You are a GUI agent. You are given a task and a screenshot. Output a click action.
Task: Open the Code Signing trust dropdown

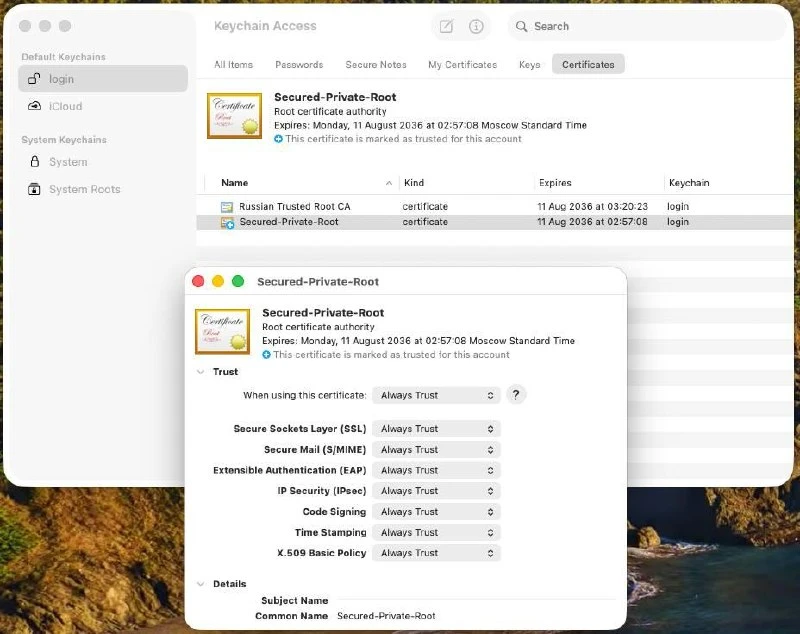click(x=436, y=512)
